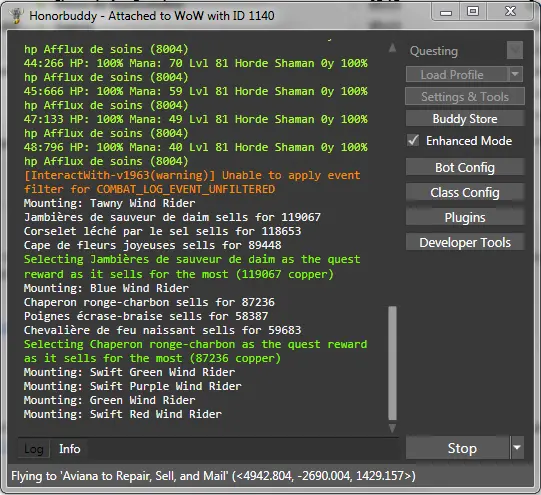Click 'Corselet léché par le sel sells for 118653'

163,231
